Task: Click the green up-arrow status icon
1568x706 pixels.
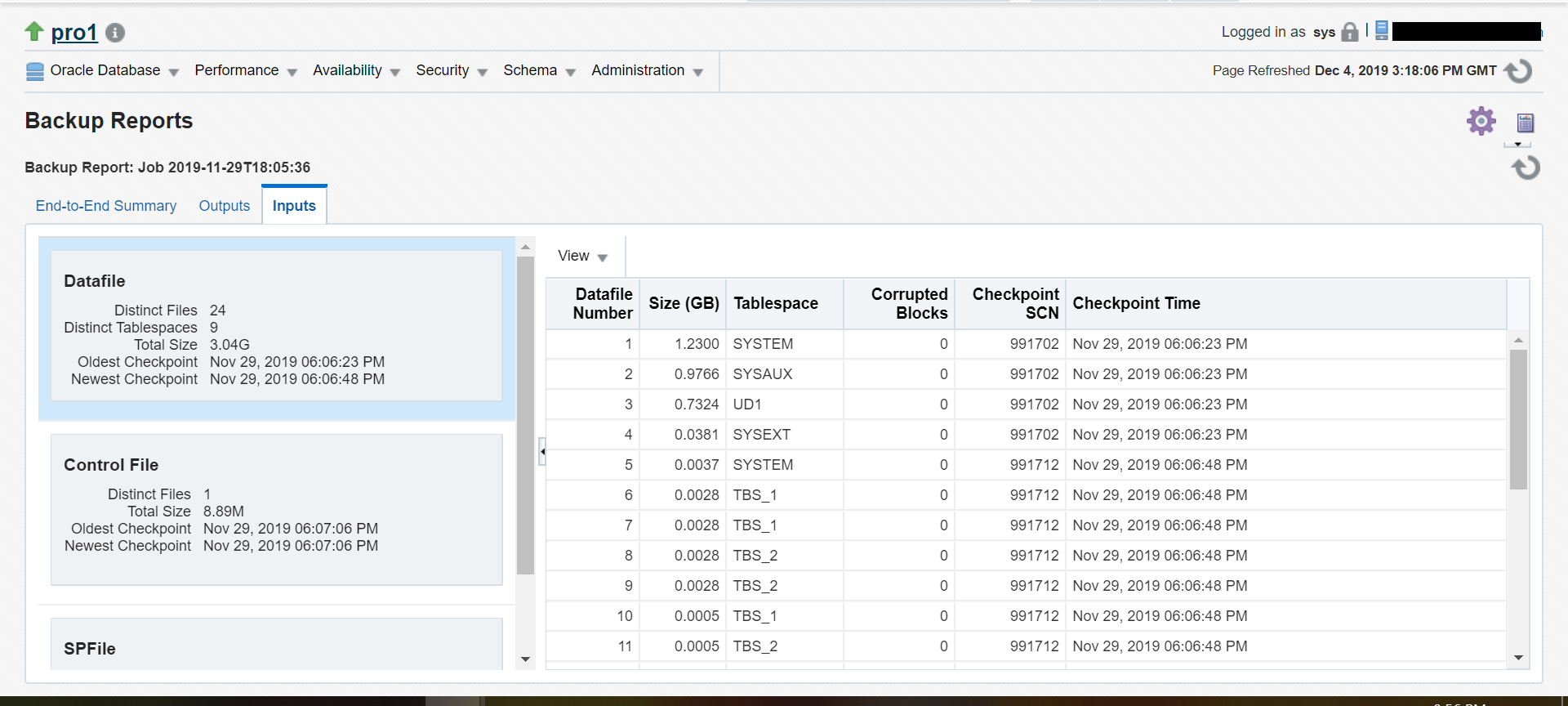Action: [33, 32]
